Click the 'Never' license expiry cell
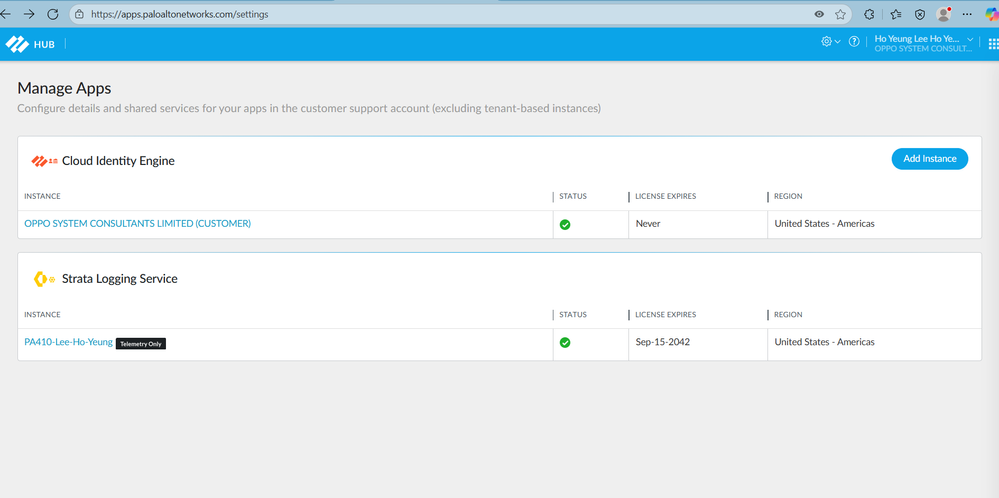This screenshot has width=999, height=498. pos(698,224)
